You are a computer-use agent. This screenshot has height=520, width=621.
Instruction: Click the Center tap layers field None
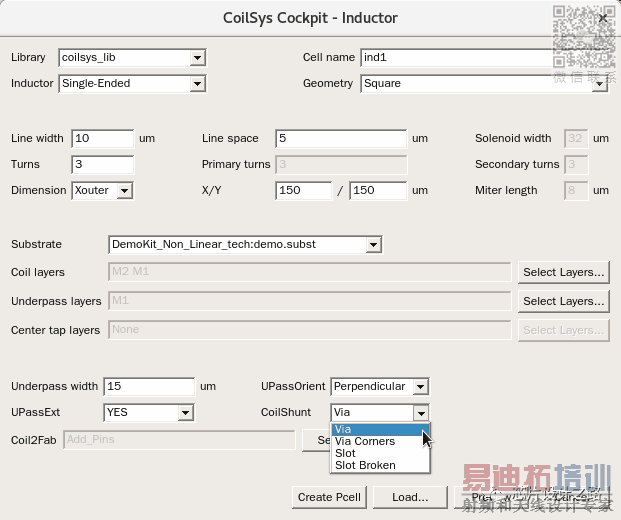(x=309, y=330)
